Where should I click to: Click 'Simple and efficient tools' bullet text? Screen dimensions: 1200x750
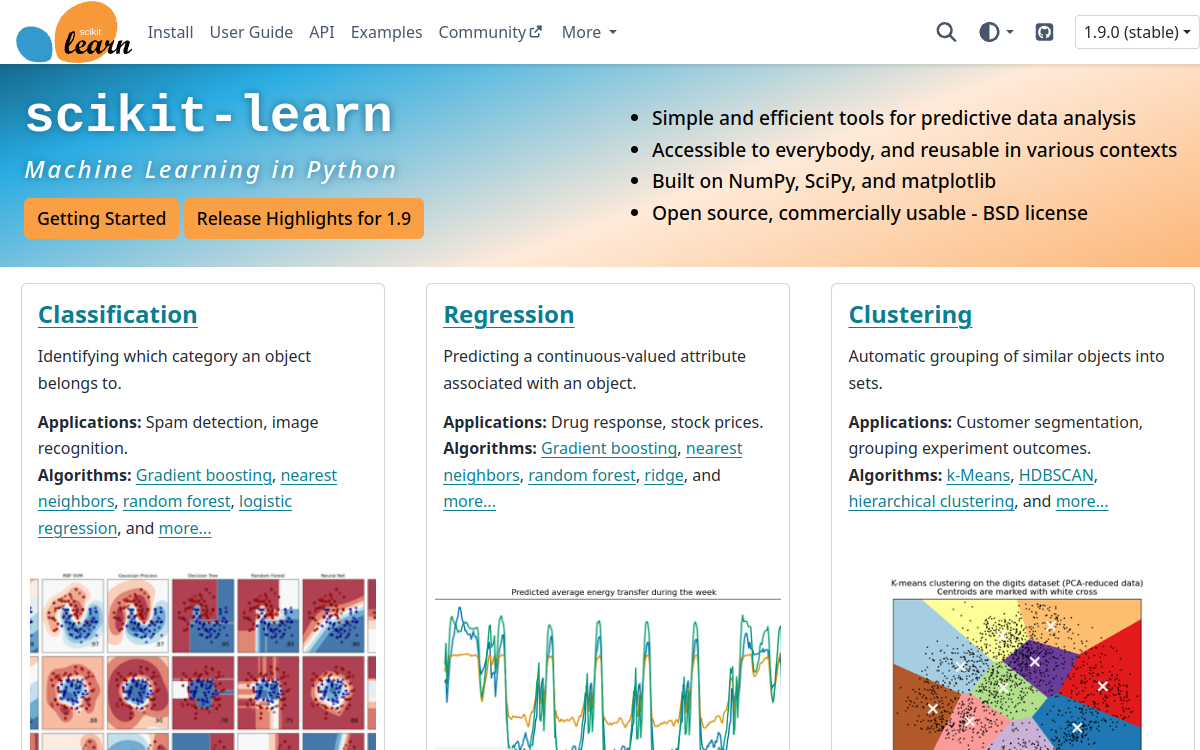(894, 118)
